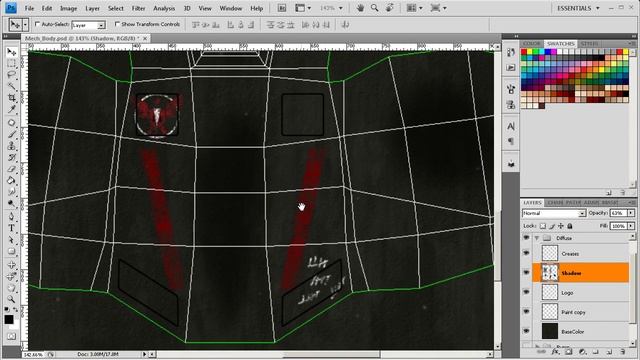This screenshot has width=640, height=360.
Task: Select the Move tool in toolbox
Action: (11, 52)
